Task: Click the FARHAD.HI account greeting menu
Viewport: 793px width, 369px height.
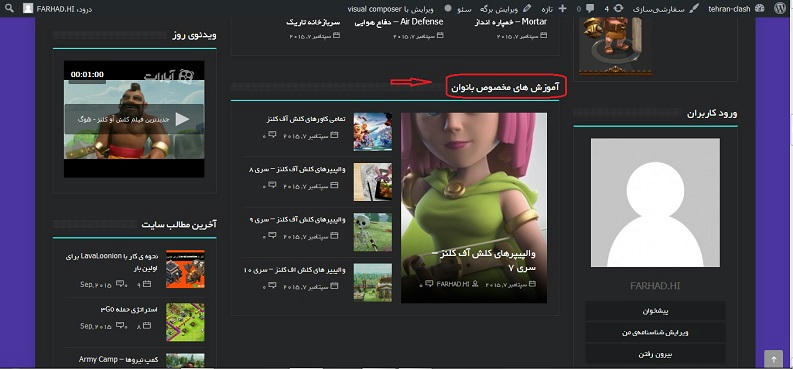Action: click(58, 9)
